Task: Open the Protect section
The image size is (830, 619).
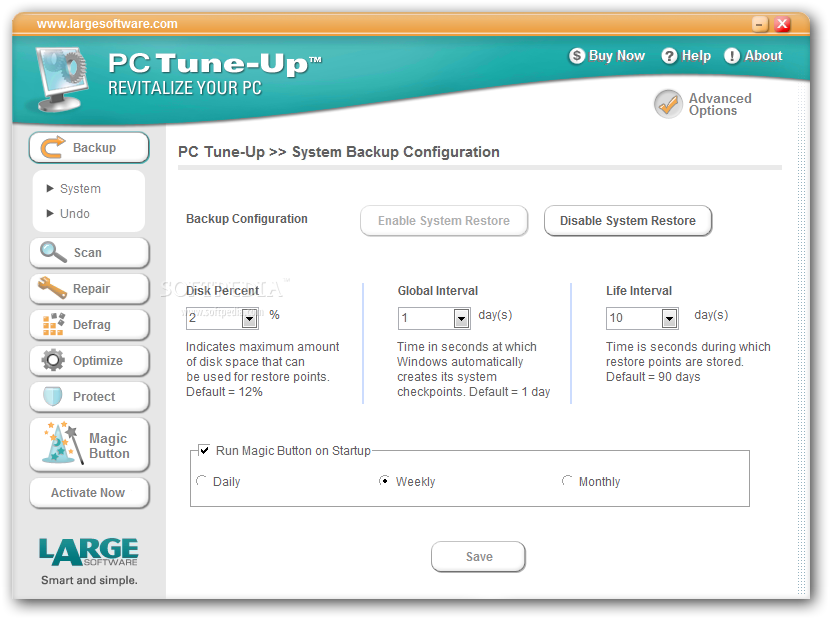Action: coord(89,397)
